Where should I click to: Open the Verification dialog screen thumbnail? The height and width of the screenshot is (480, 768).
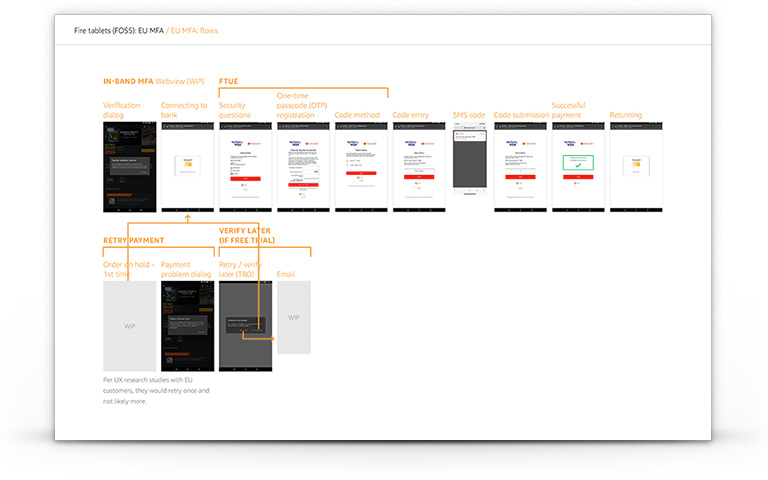(x=130, y=167)
